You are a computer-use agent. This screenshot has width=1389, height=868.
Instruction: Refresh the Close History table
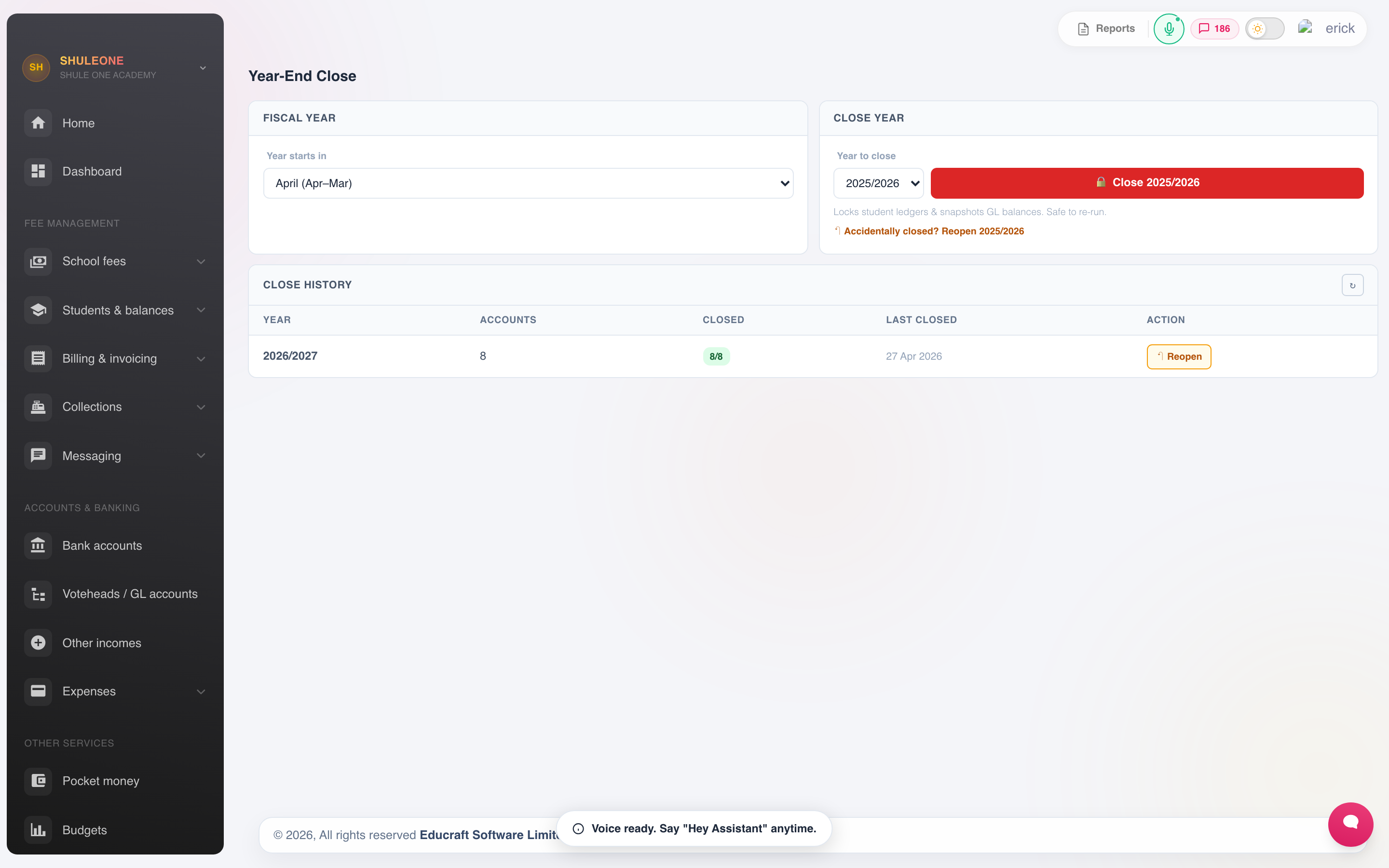point(1352,285)
